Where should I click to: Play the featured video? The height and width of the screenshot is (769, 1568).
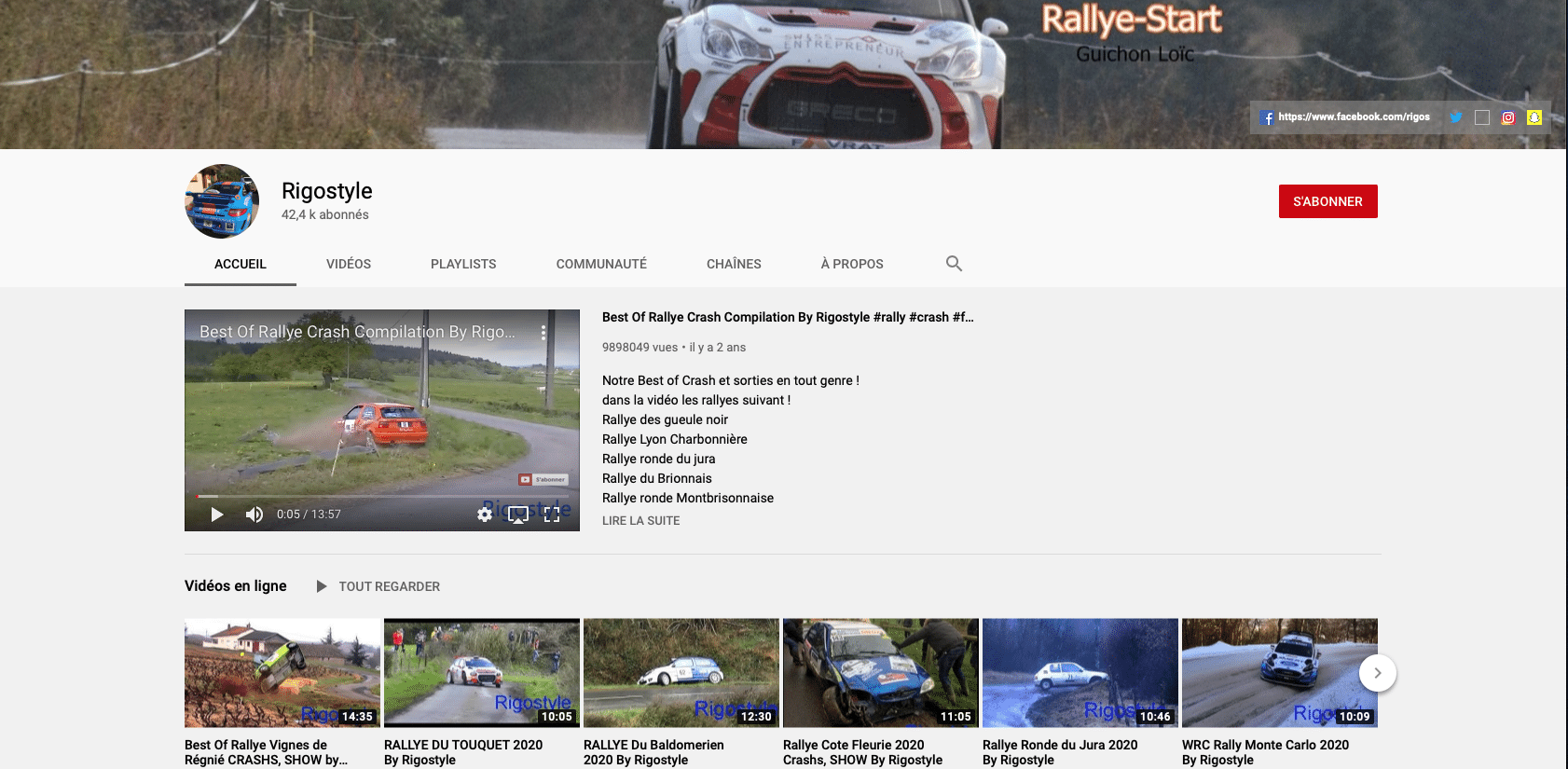click(x=216, y=515)
